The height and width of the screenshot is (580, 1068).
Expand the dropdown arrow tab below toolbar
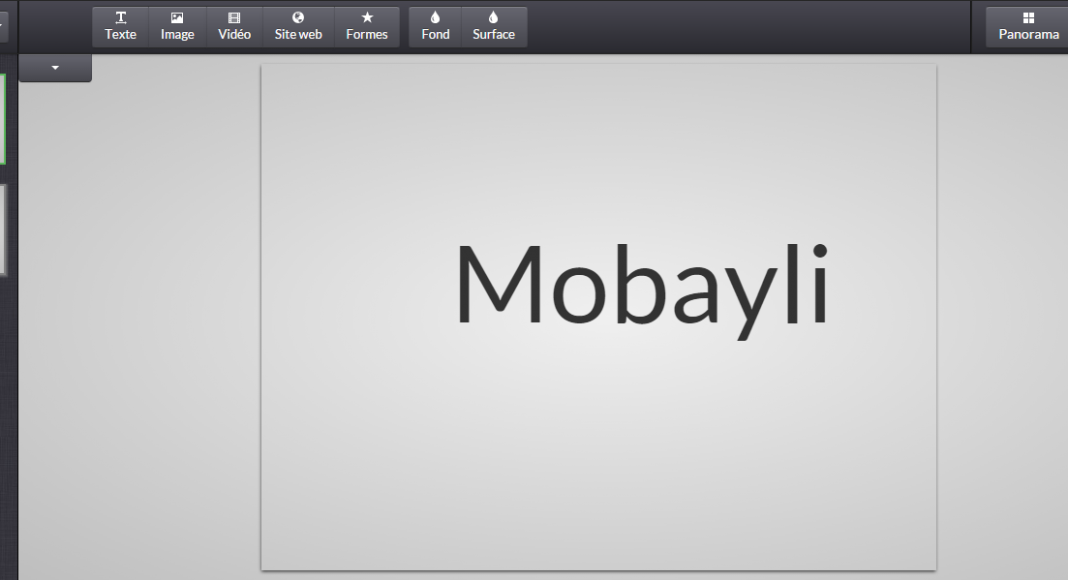[55, 68]
